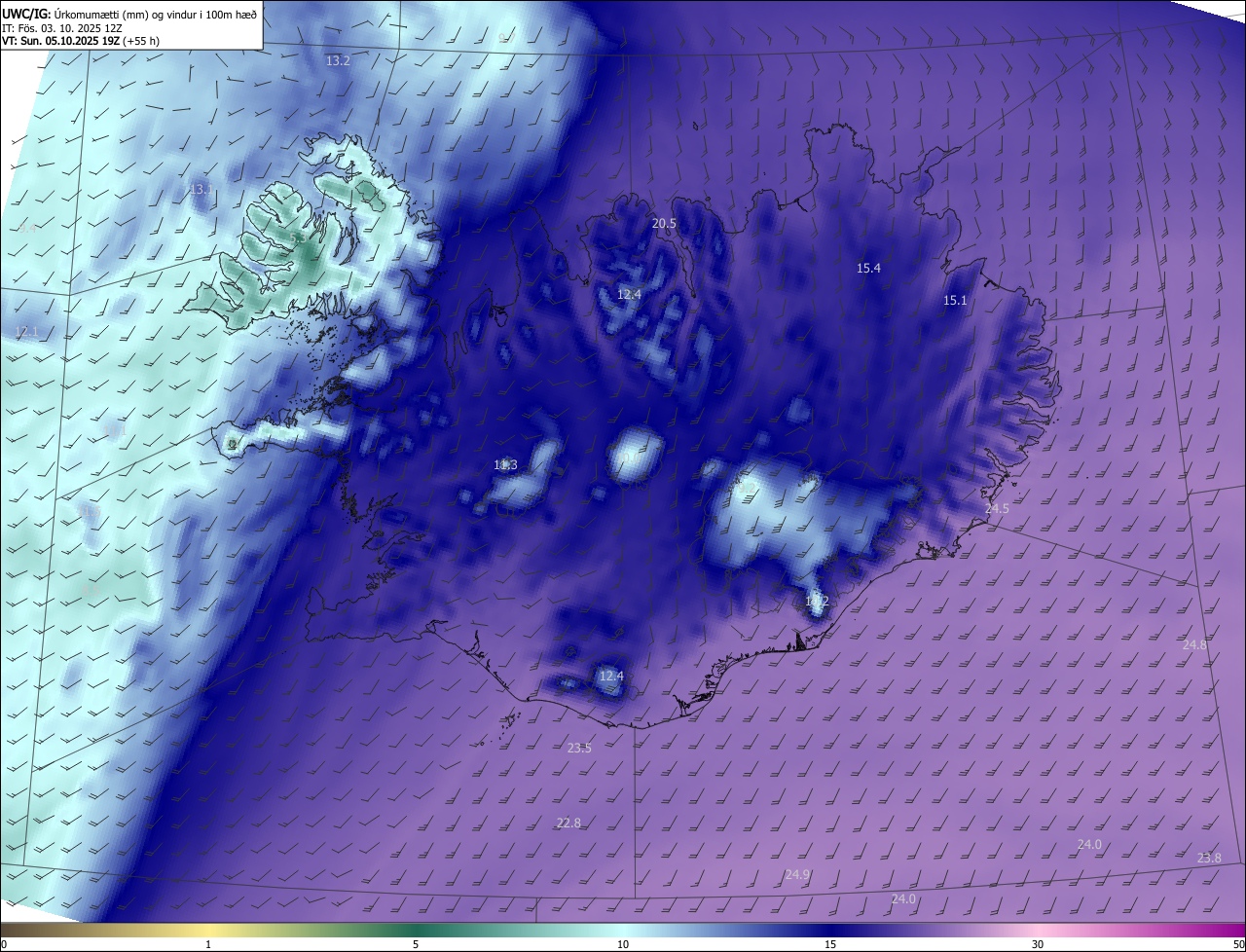Select the 24.9 value label
This screenshot has height=952, width=1246.
tap(797, 875)
